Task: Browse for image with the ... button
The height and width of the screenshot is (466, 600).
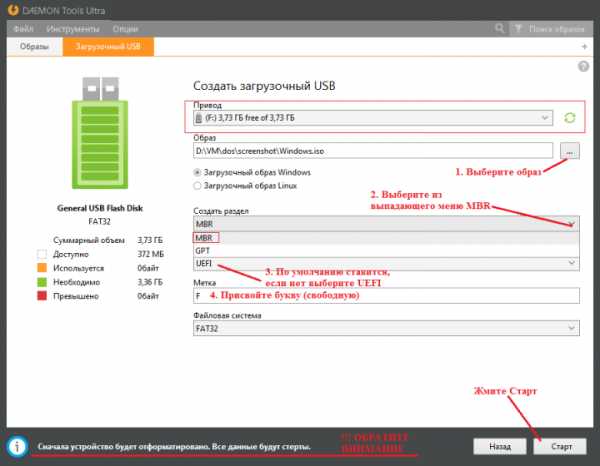Action: pyautogui.click(x=569, y=151)
